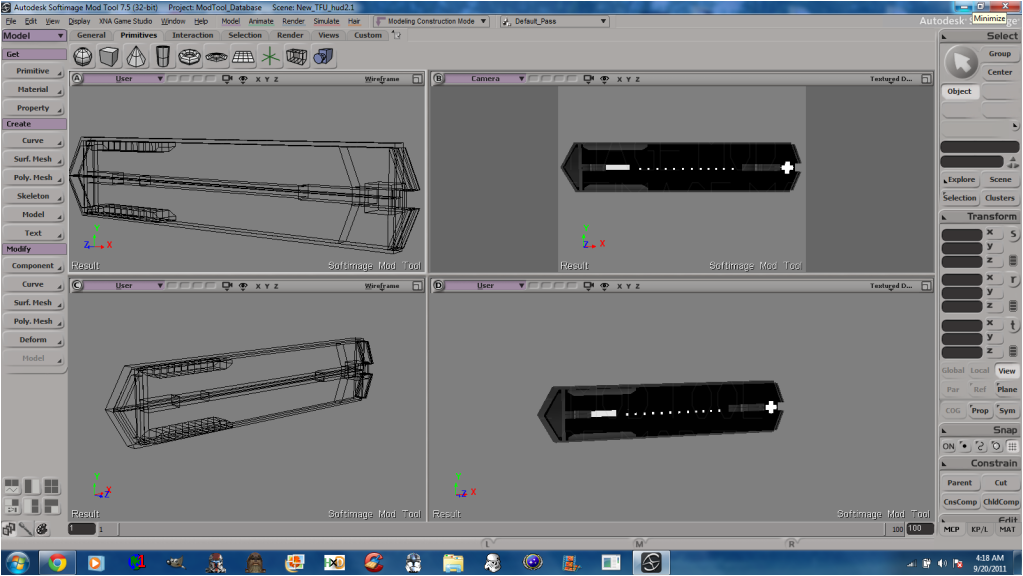Open the XNA Game Studio menu
Viewport: 1023px width, 576px height.
(x=125, y=22)
